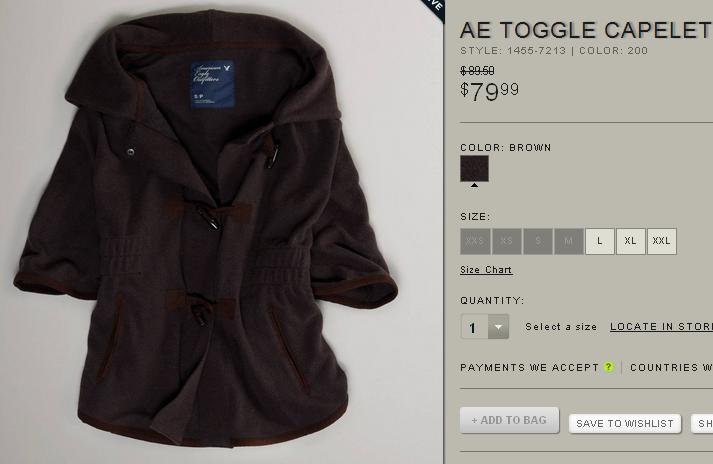Open the Size Chart link
The image size is (713, 464).
[486, 270]
